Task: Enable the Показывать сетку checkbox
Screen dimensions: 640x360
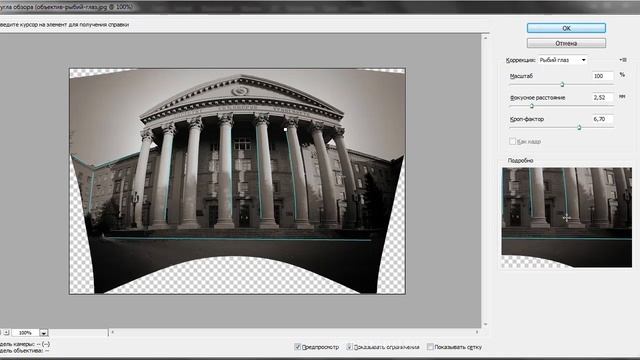Action: click(430, 347)
